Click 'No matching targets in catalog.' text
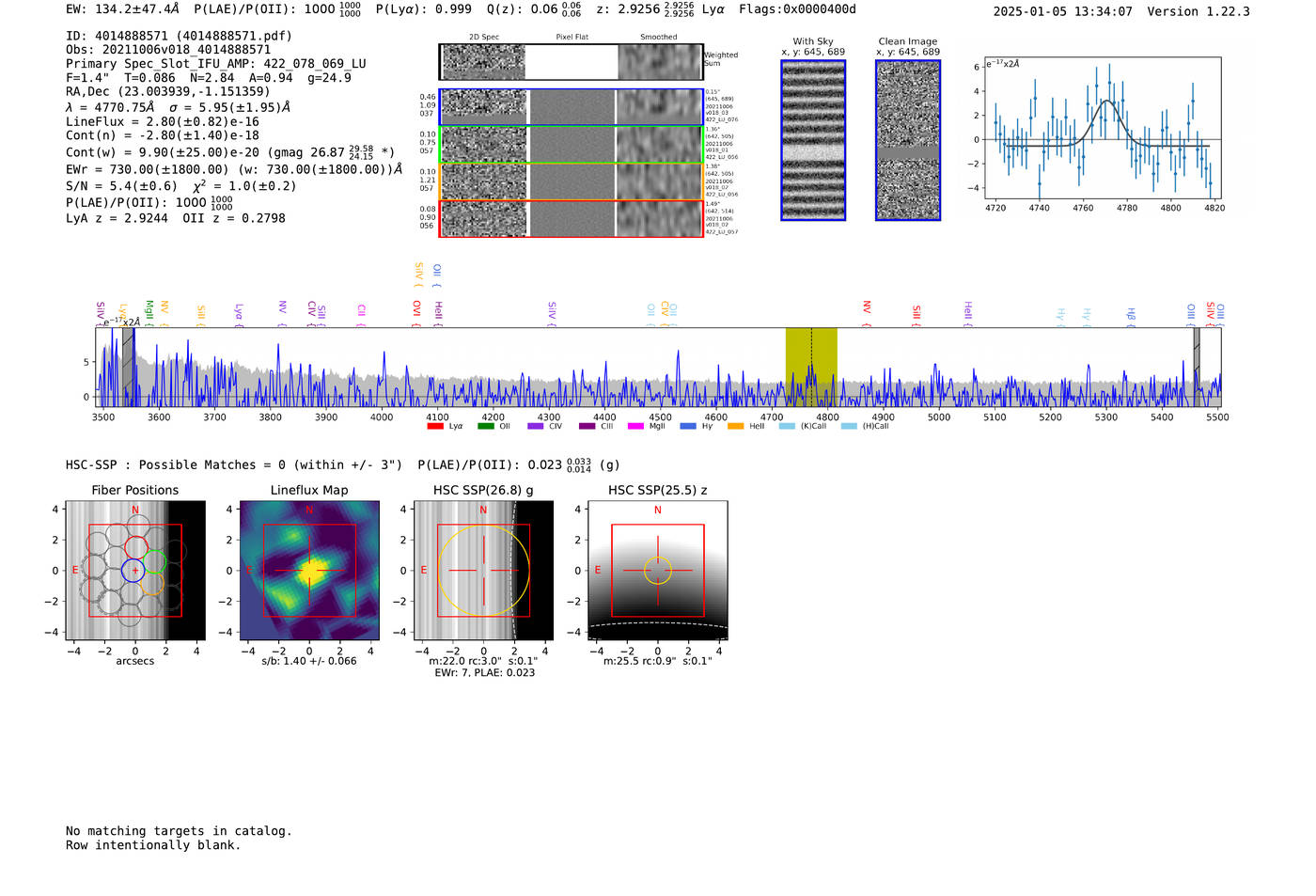 pos(179,831)
